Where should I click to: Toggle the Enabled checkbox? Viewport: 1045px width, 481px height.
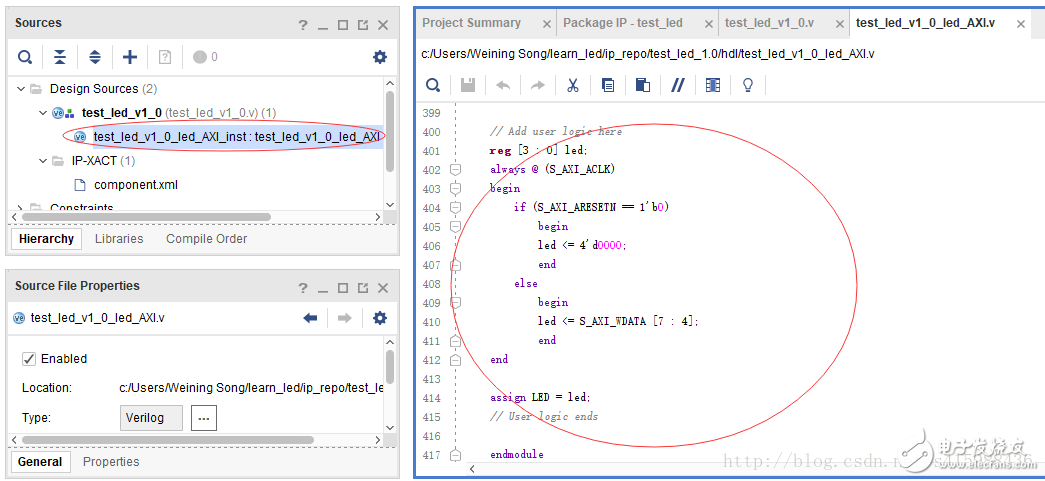point(29,359)
